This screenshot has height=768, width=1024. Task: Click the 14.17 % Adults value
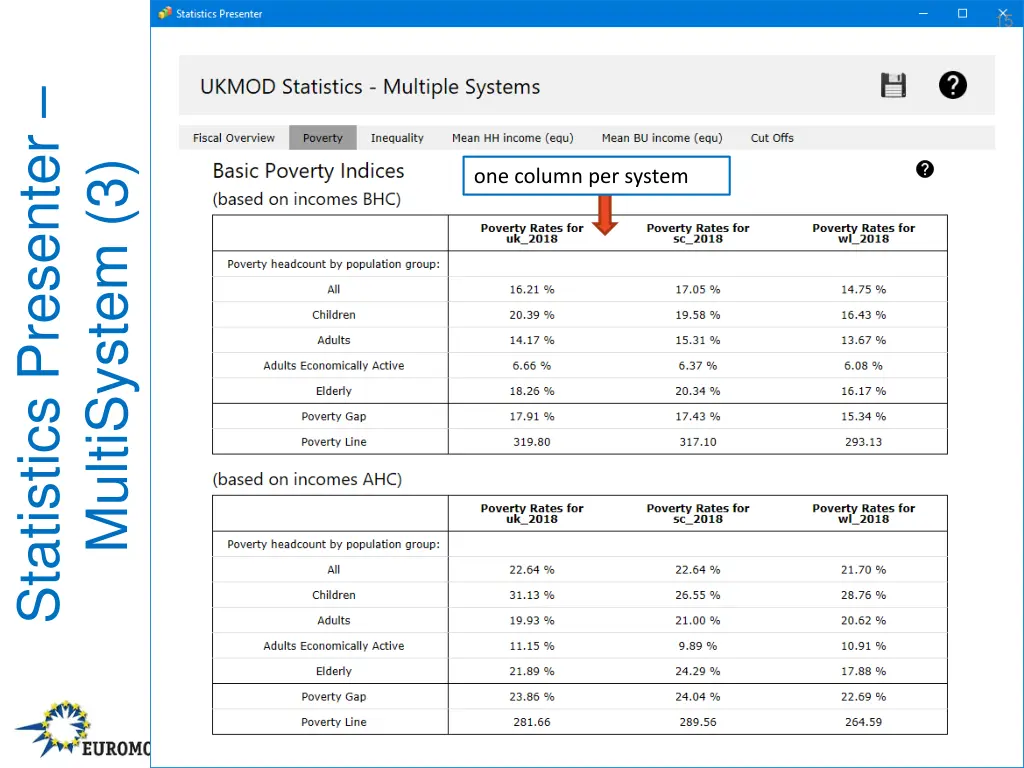532,340
